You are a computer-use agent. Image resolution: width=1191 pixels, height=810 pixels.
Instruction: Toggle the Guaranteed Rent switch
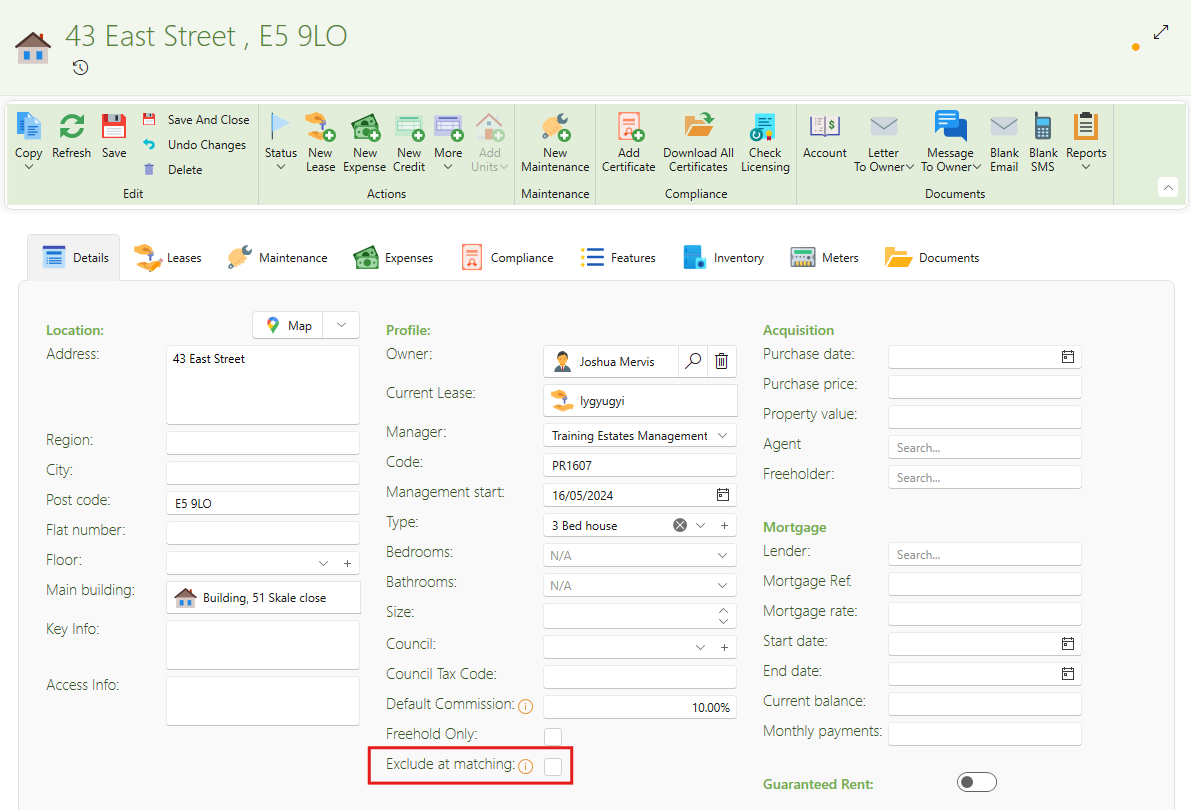coord(976,782)
